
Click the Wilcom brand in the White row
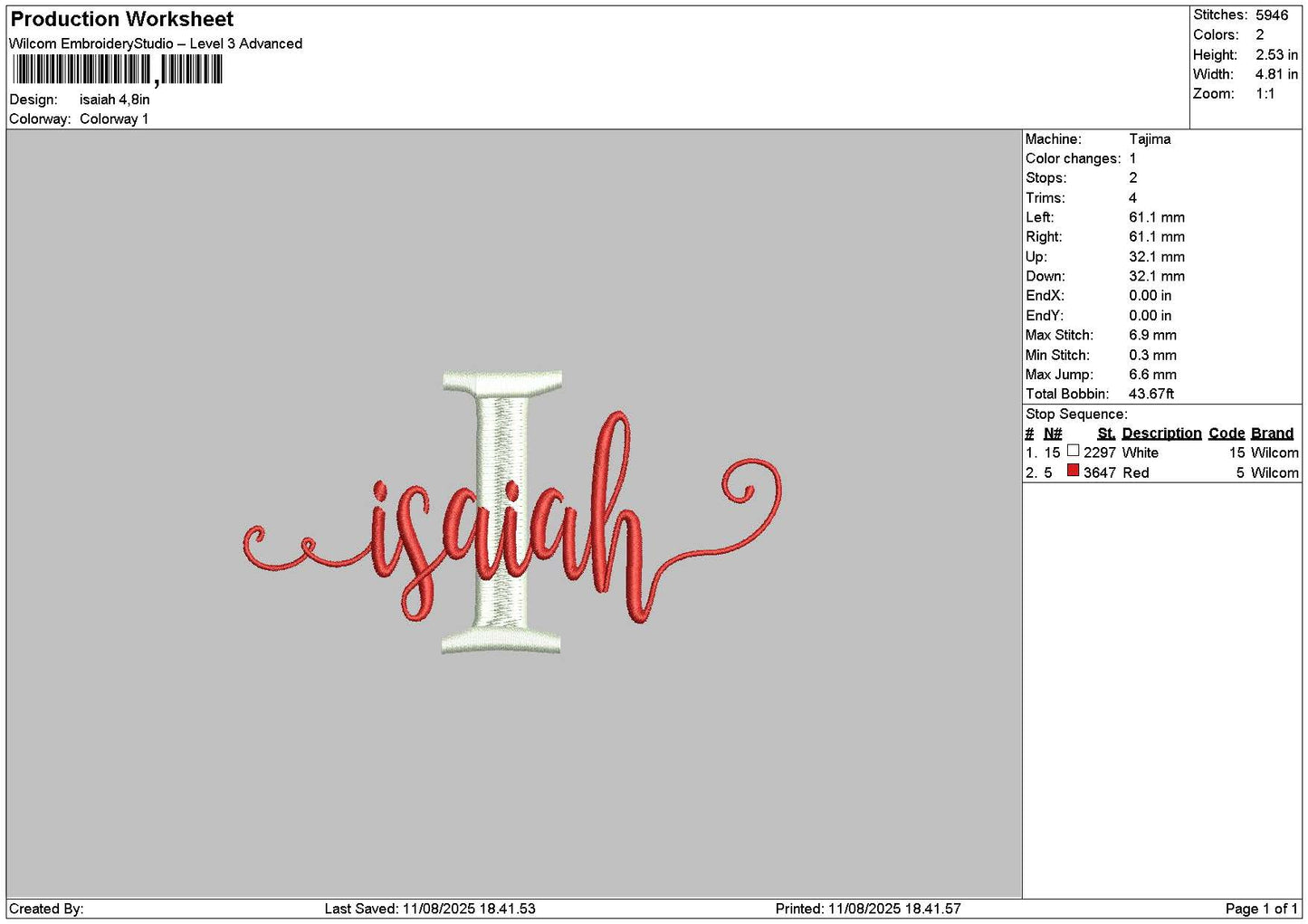[x=1275, y=452]
